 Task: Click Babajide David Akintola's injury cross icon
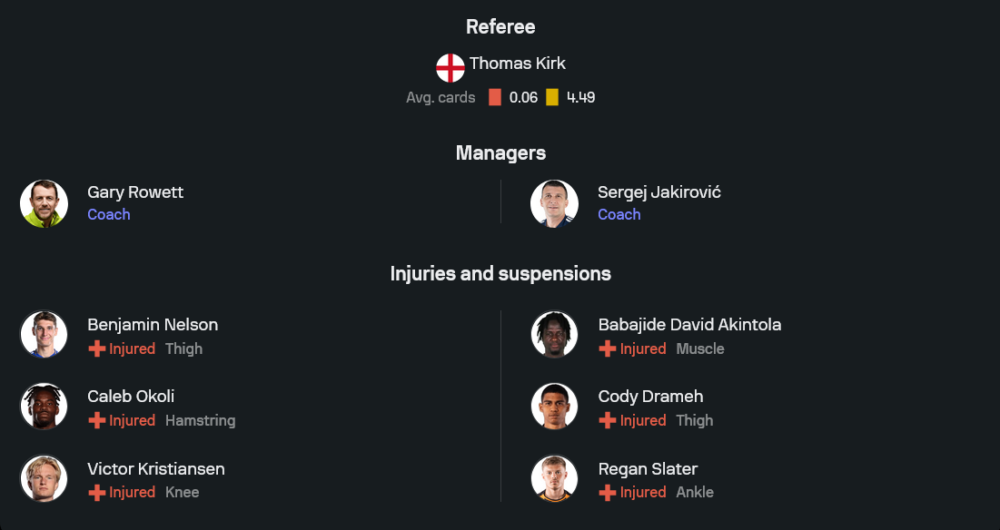click(x=607, y=349)
